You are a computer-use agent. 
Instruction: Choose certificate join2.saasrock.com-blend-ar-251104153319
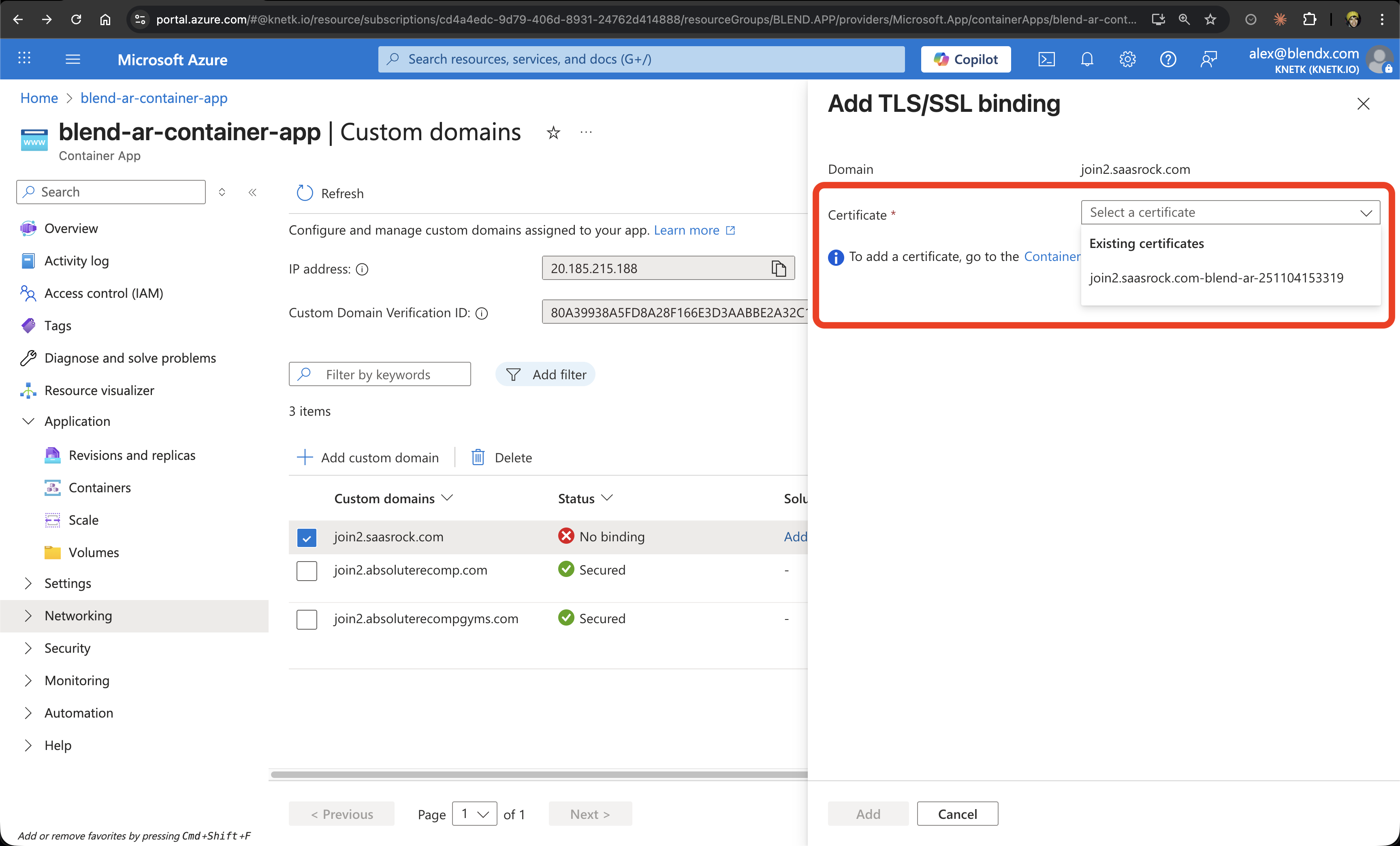1216,278
